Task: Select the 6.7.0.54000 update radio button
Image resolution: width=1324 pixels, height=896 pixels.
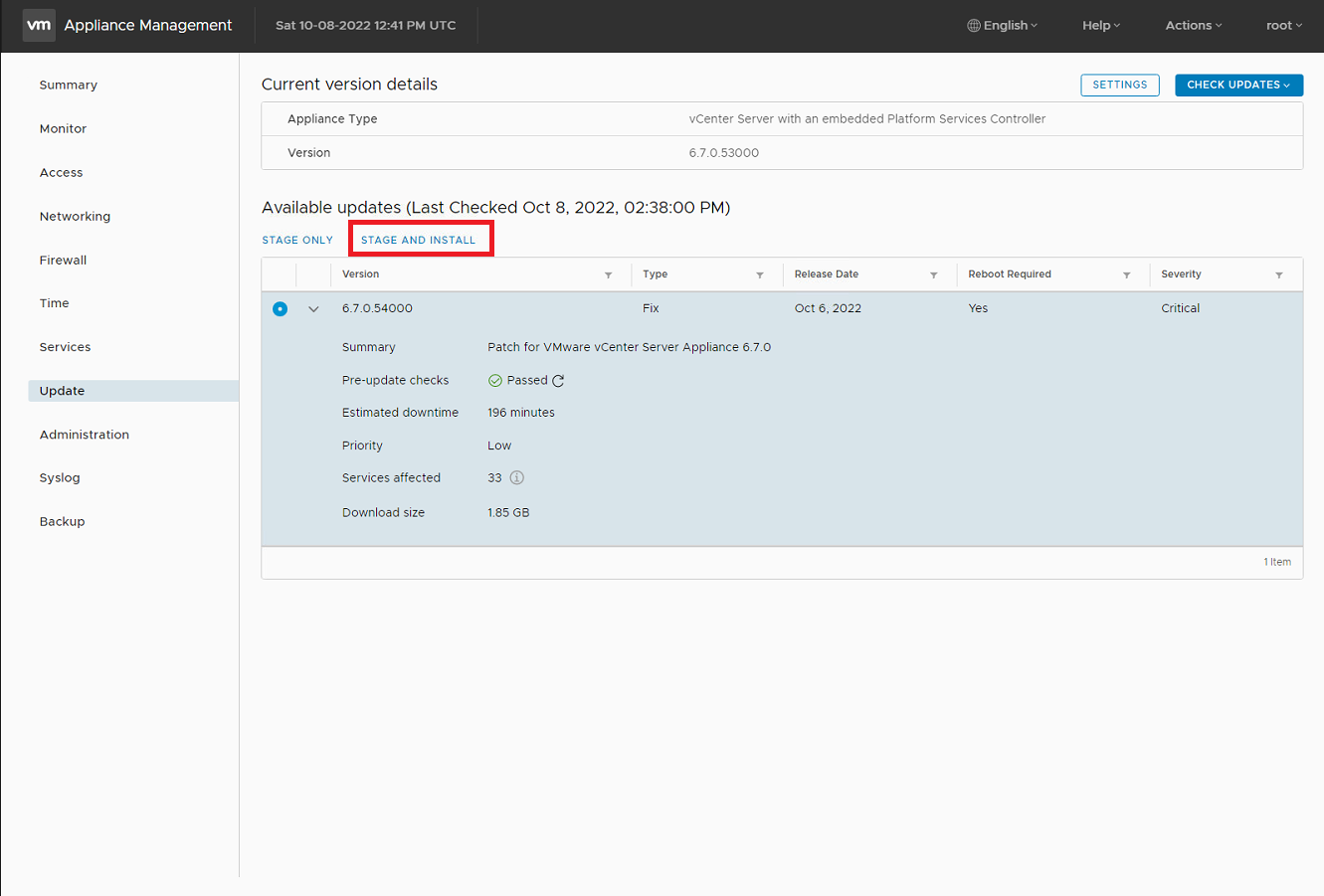Action: click(x=280, y=309)
